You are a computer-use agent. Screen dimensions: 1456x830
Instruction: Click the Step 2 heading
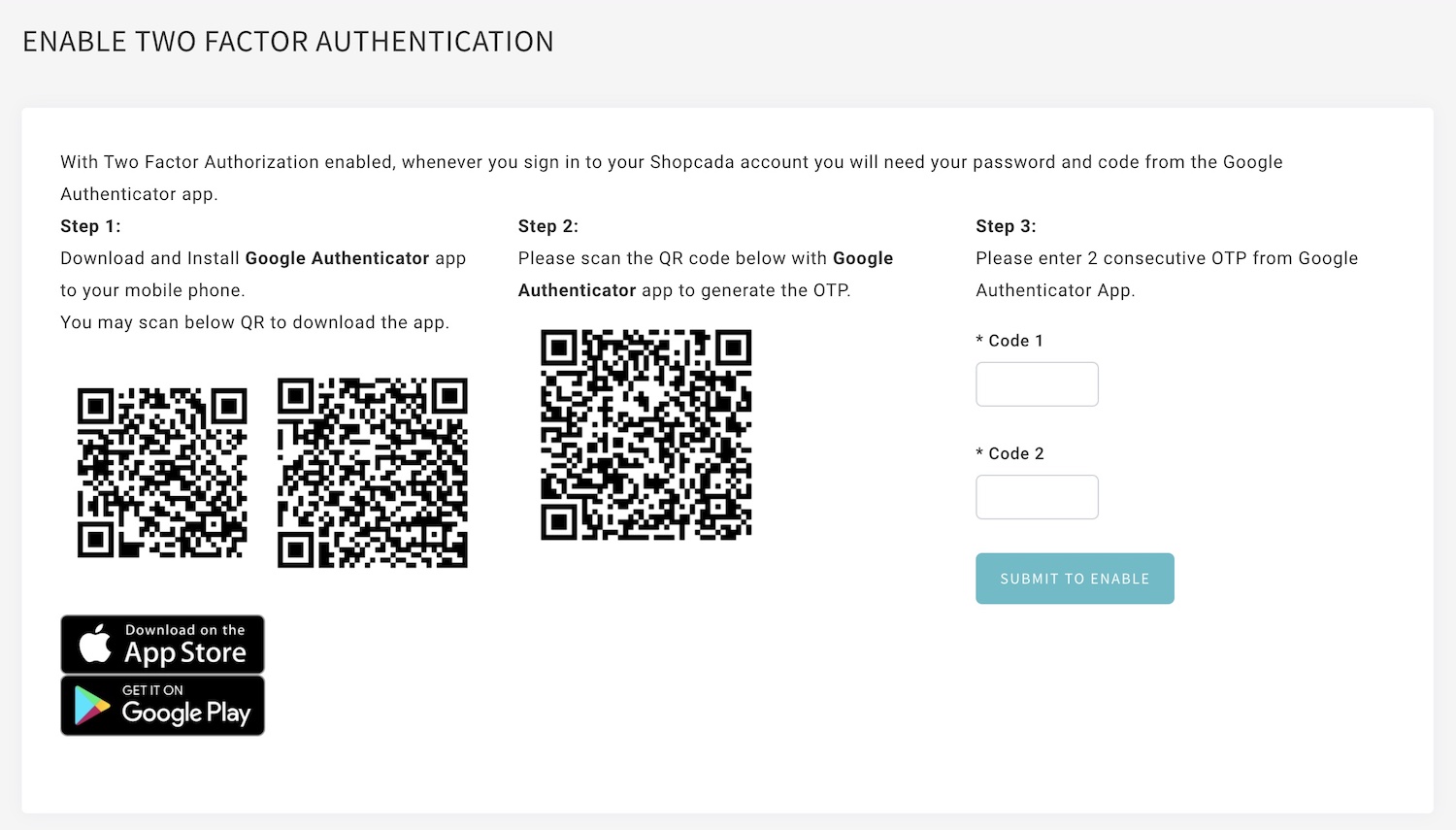(x=548, y=226)
